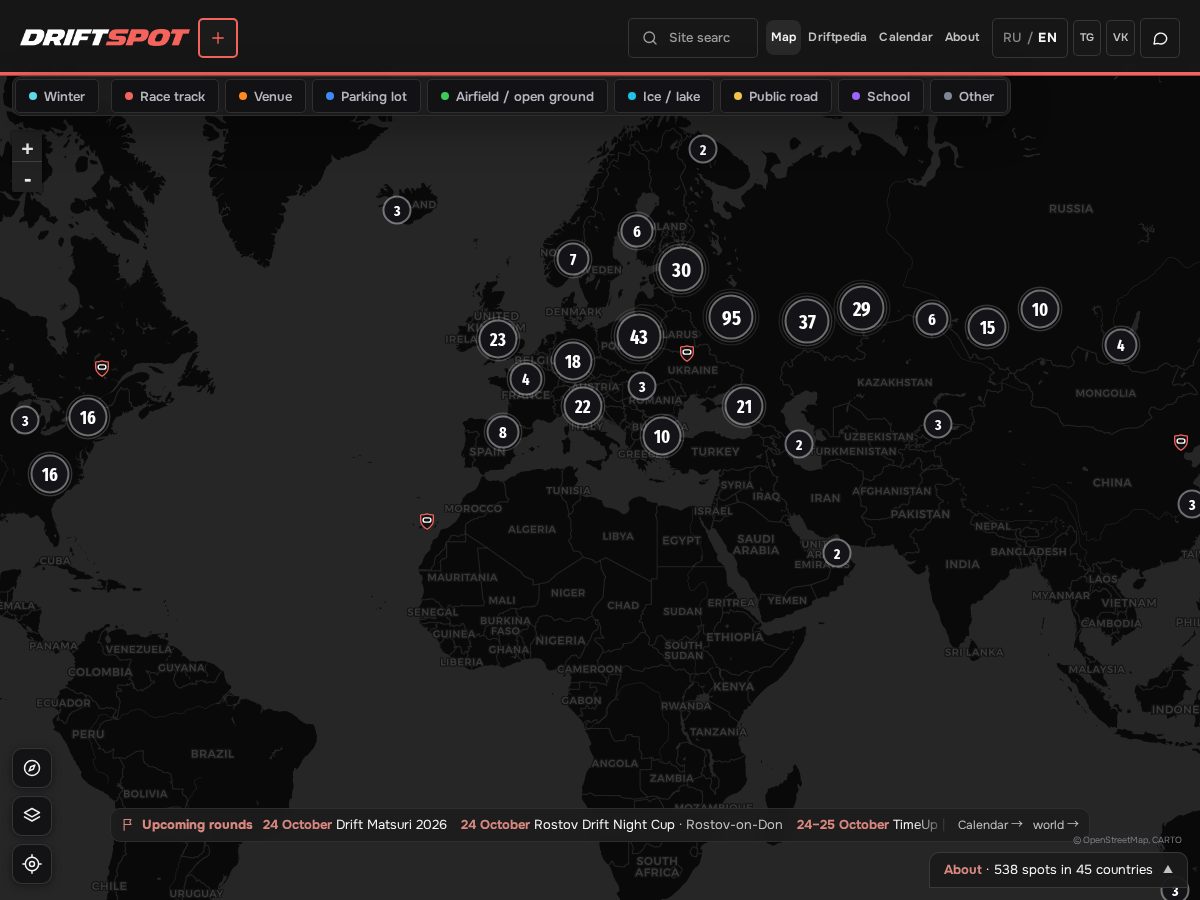The image size is (1200, 900).
Task: Open the 95-spot cluster
Action: point(731,318)
